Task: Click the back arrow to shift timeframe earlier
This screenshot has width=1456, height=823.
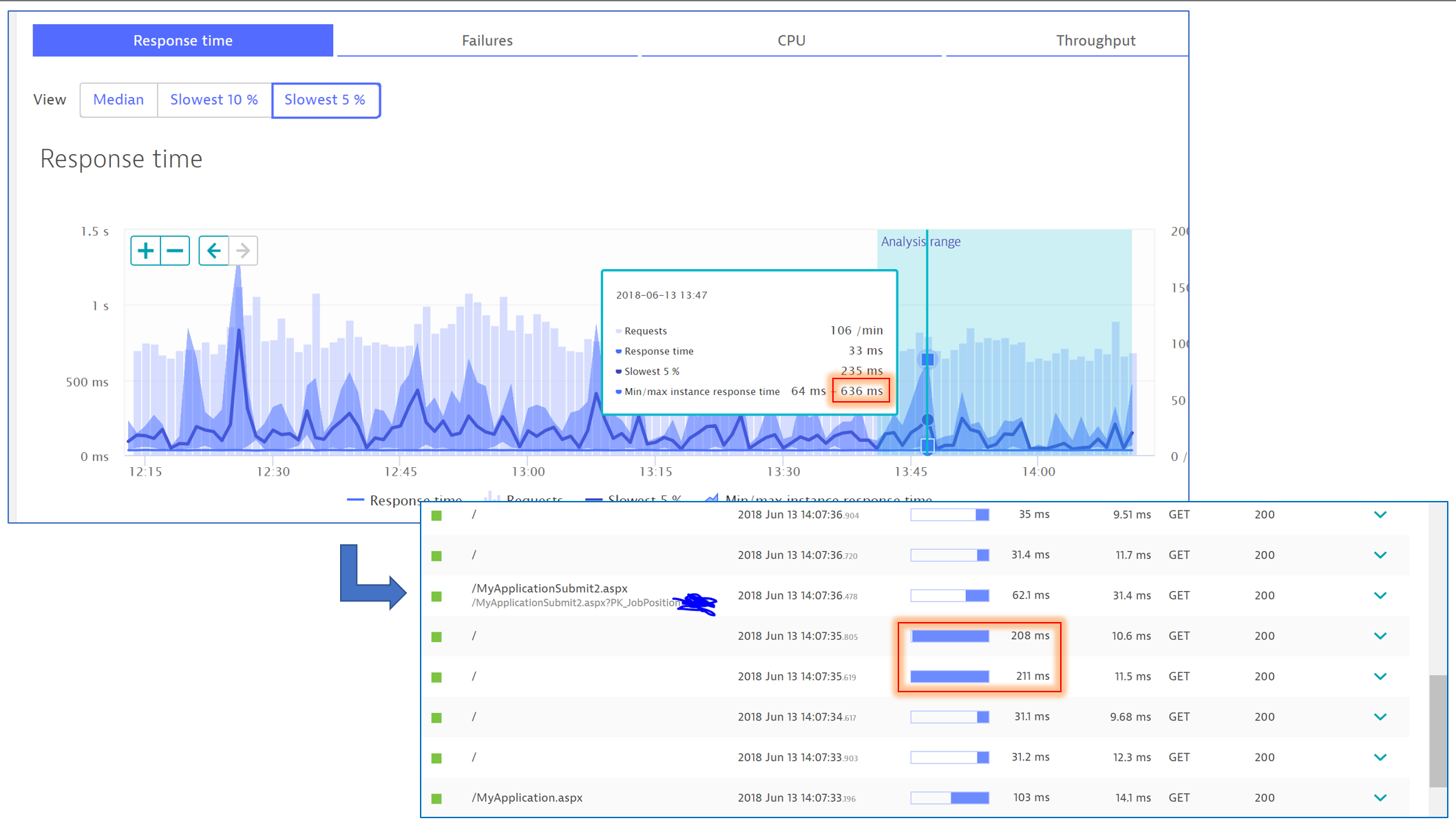Action: [214, 250]
